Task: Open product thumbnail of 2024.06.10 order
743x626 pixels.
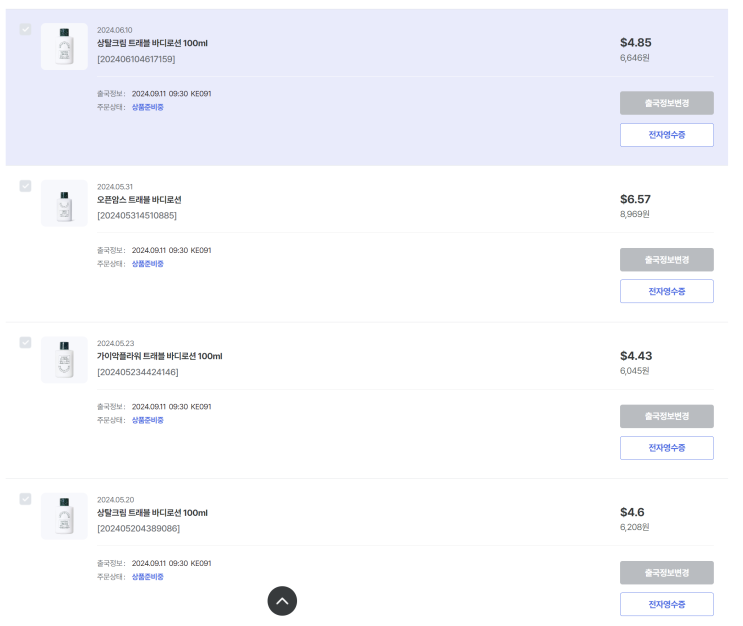Action: (64, 47)
